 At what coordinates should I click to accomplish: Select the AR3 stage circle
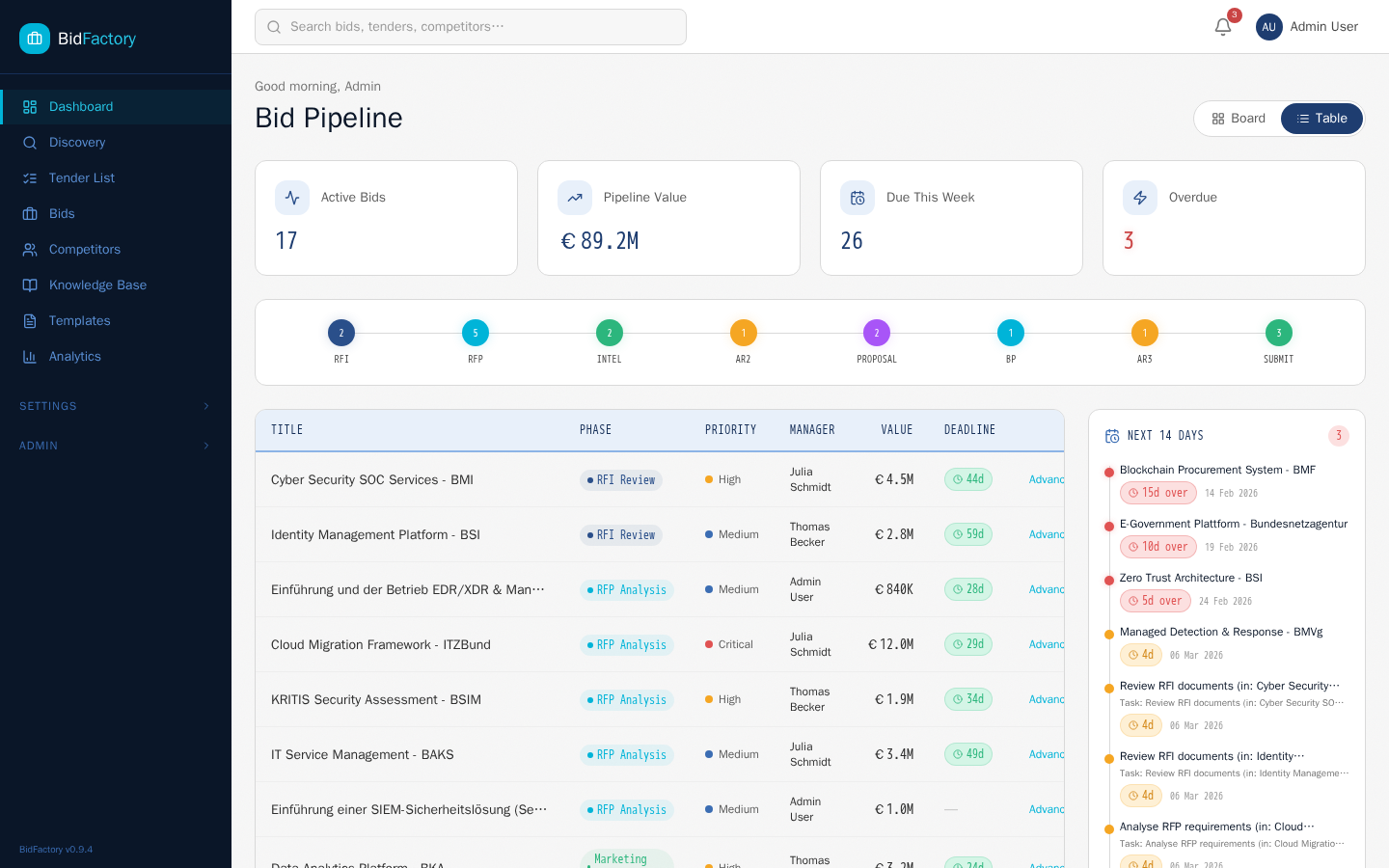[x=1145, y=333]
